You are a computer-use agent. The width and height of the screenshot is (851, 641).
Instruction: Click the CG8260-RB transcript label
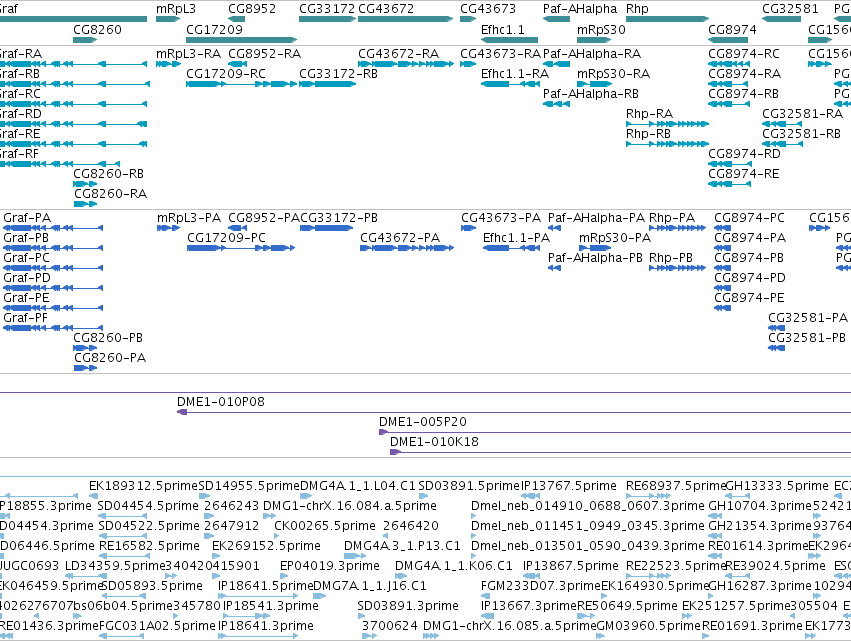click(x=109, y=174)
